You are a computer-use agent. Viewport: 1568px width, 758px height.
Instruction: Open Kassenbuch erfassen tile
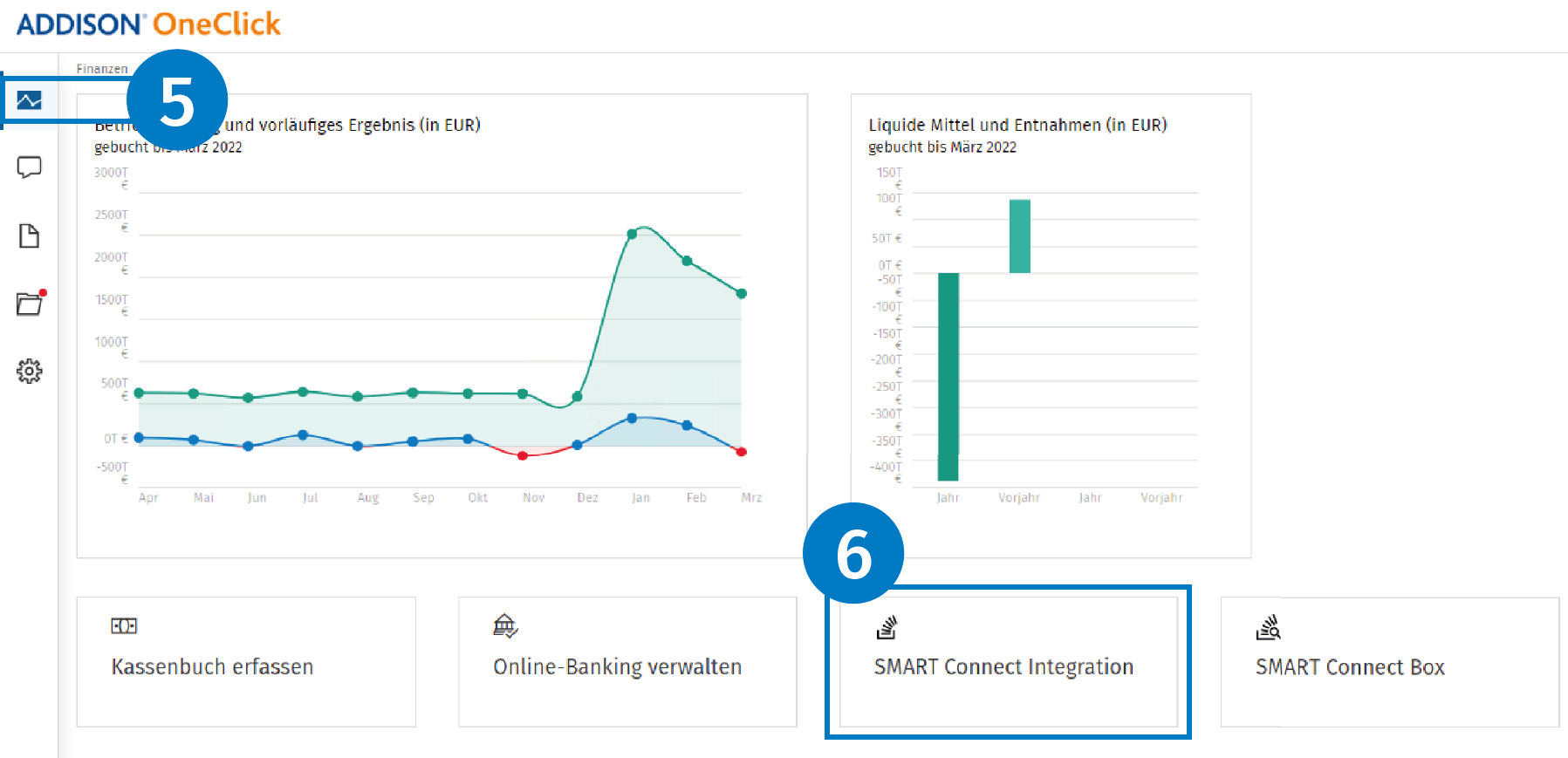tap(246, 662)
